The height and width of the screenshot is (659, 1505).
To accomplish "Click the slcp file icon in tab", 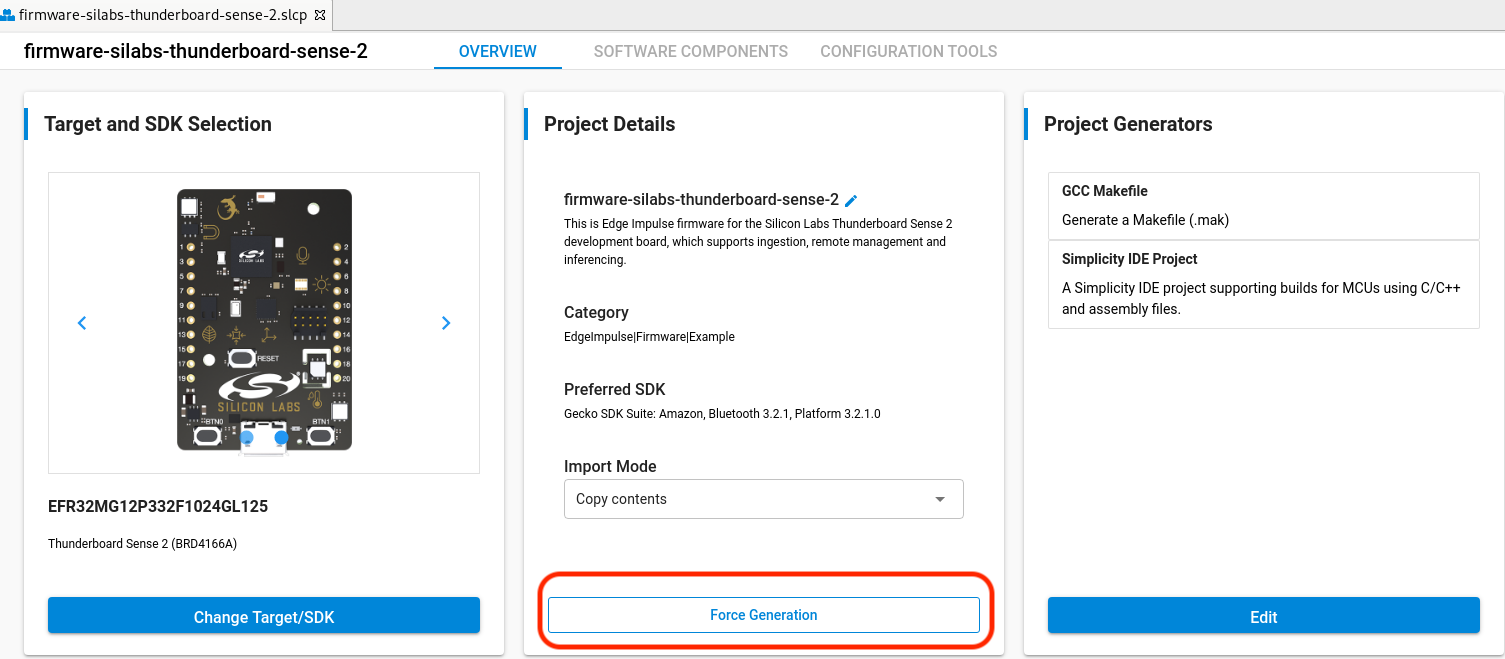I will pyautogui.click(x=8, y=15).
